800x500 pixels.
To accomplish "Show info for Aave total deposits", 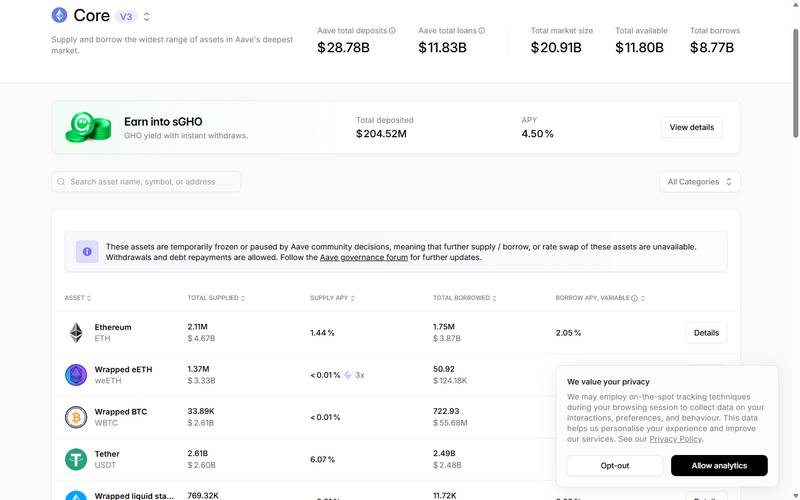I will point(392,31).
